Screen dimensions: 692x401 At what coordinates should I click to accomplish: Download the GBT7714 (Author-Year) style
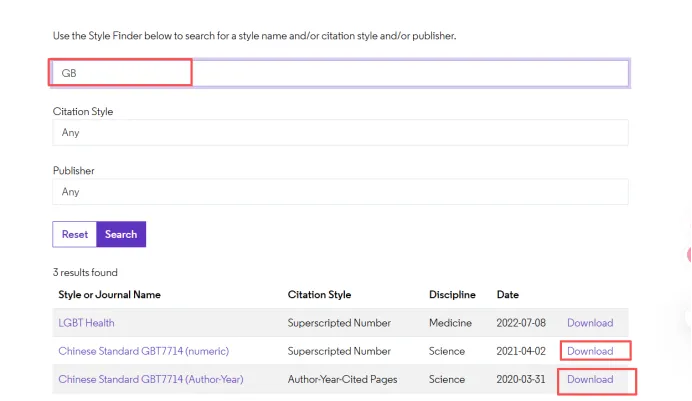(x=590, y=379)
